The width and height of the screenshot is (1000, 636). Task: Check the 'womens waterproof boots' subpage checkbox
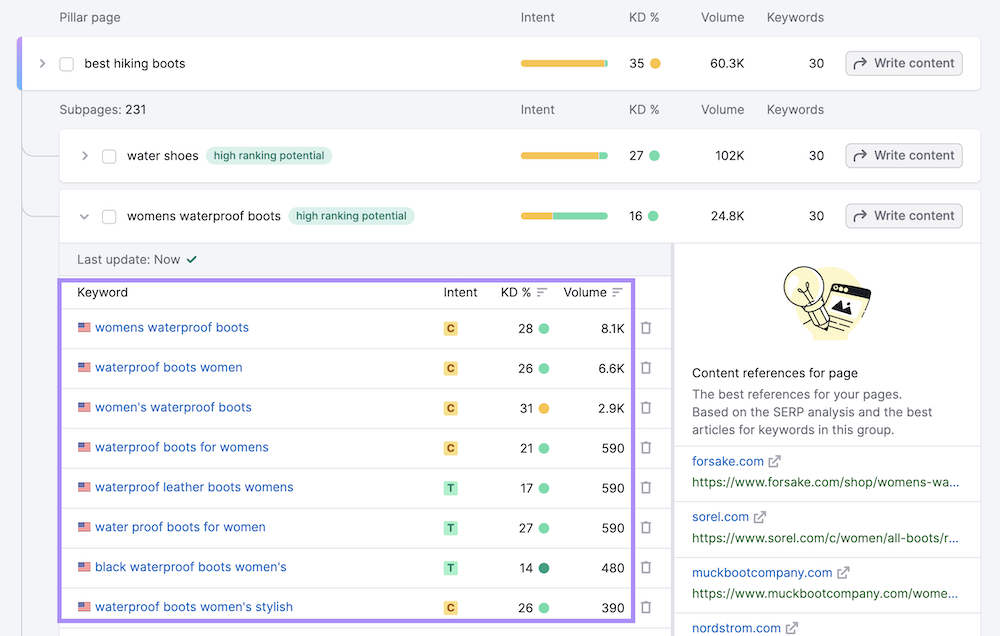coord(109,217)
